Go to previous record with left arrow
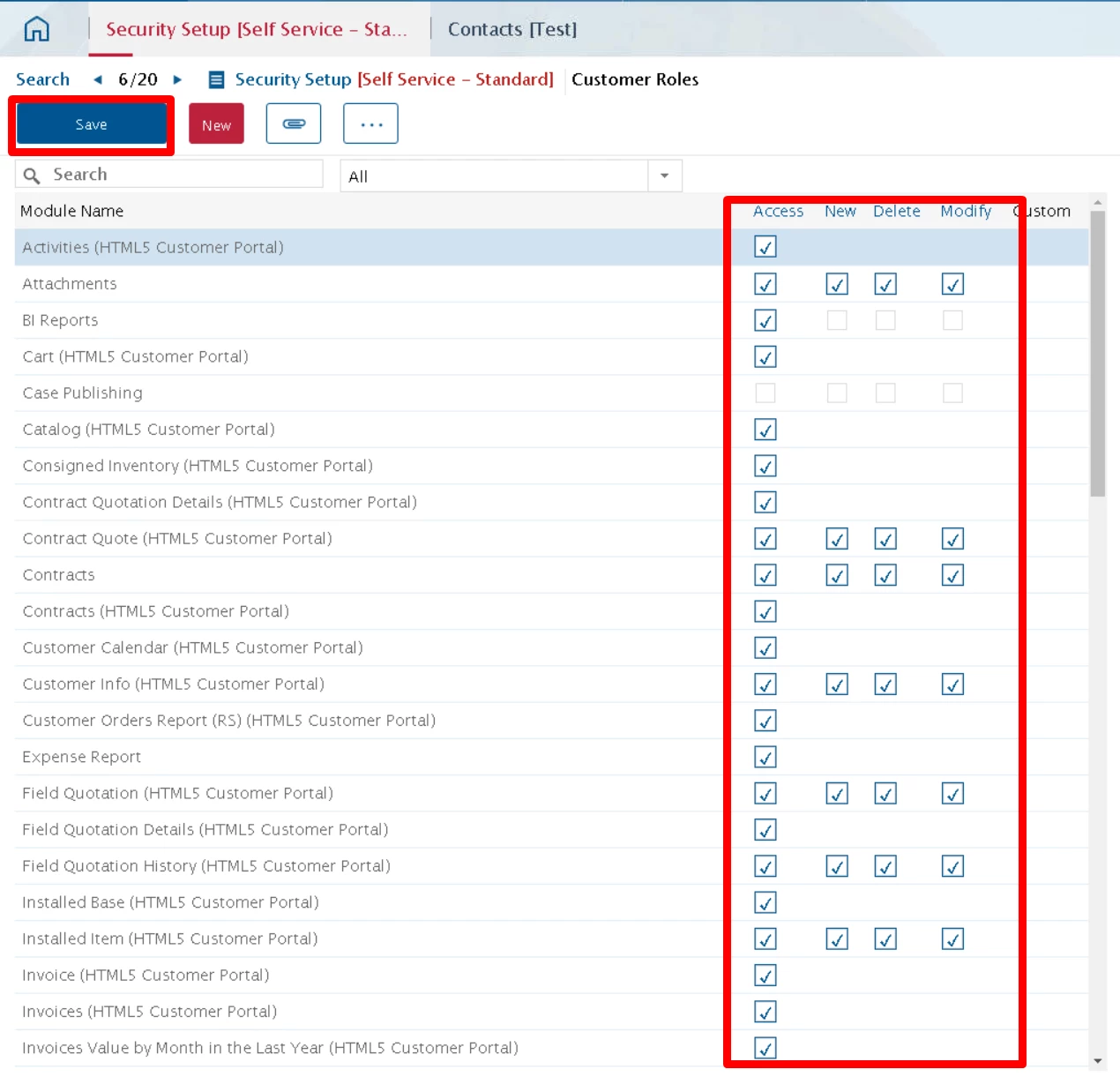 pyautogui.click(x=97, y=79)
